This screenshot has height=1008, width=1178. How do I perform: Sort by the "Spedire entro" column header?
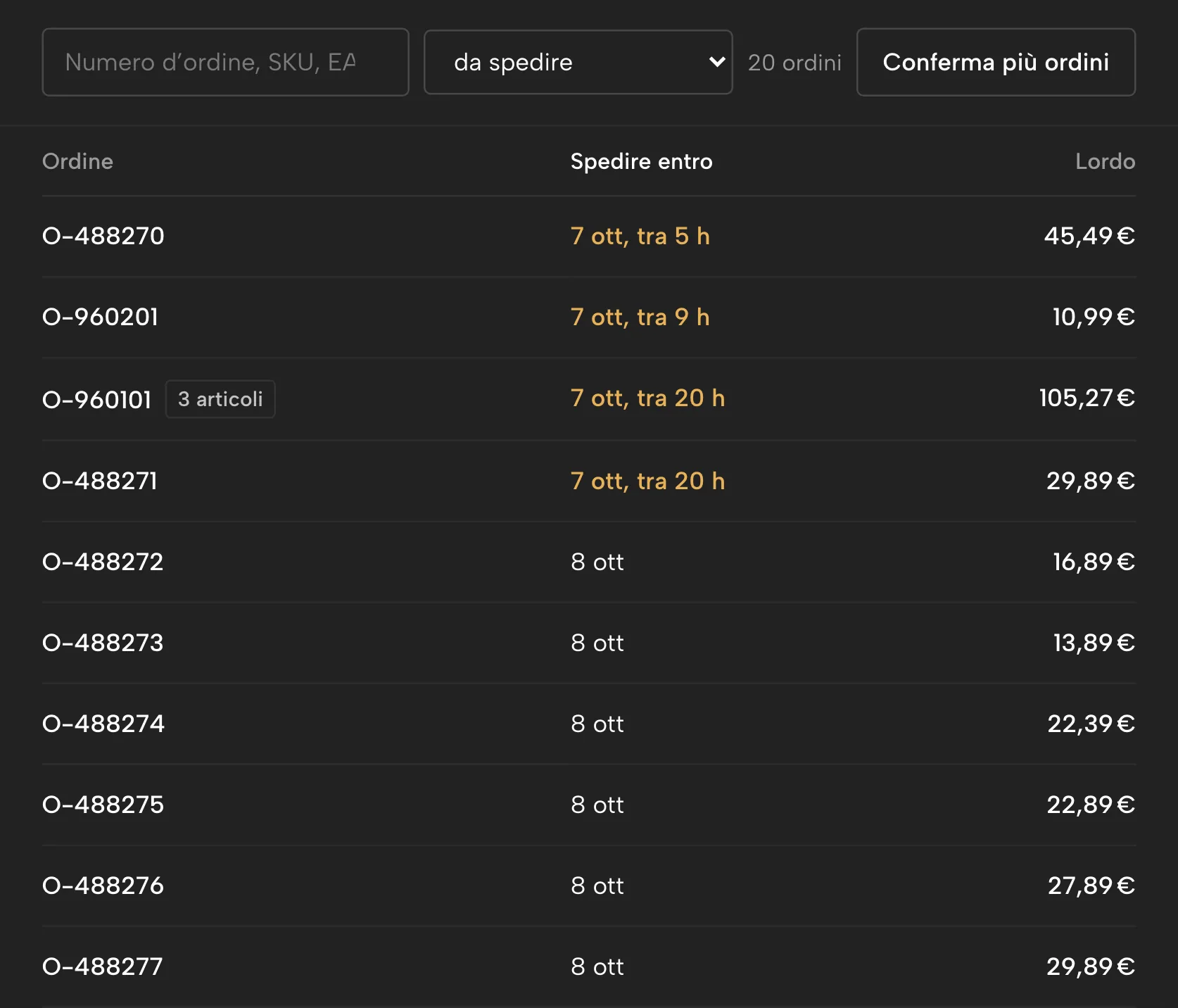(x=641, y=161)
